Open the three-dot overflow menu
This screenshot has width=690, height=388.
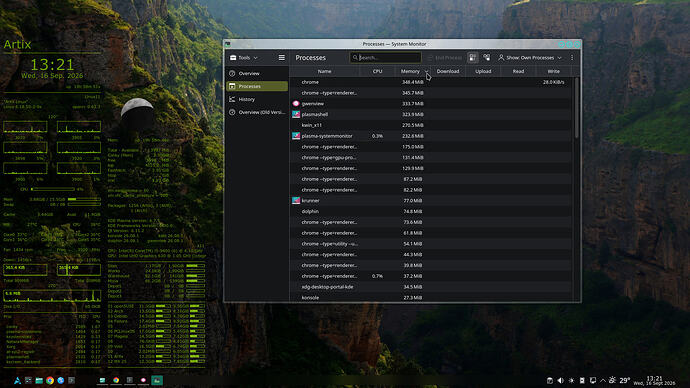pyautogui.click(x=572, y=58)
